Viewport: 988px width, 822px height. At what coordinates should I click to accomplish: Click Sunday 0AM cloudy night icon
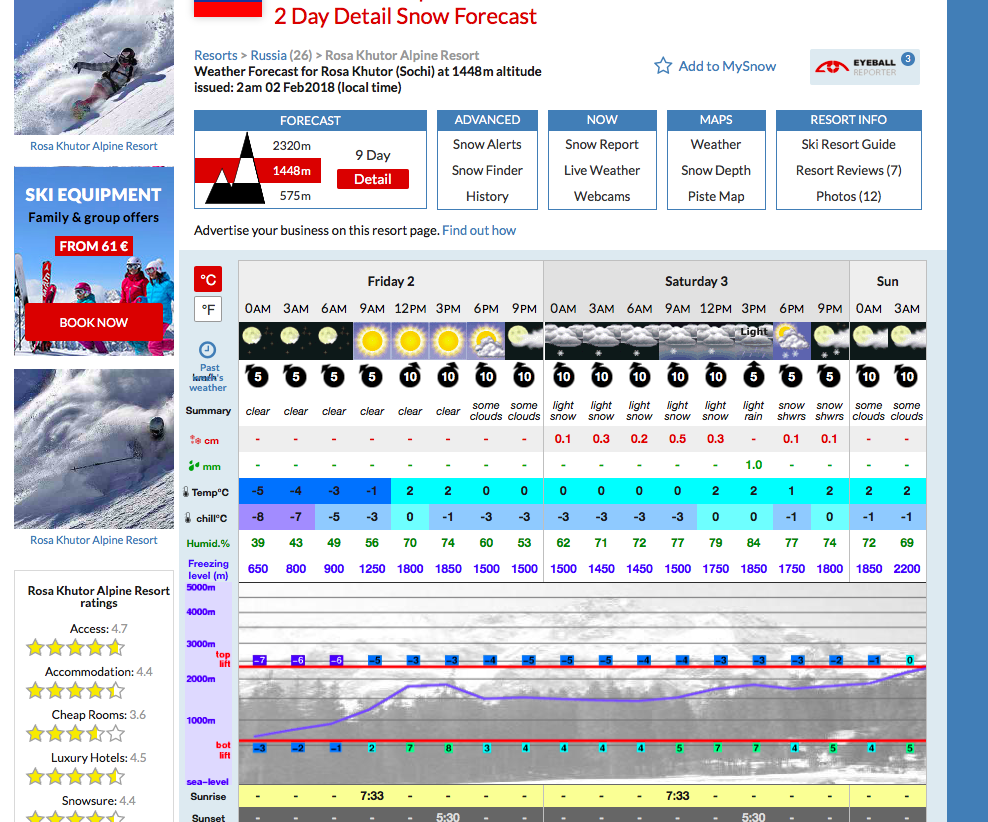tap(868, 341)
